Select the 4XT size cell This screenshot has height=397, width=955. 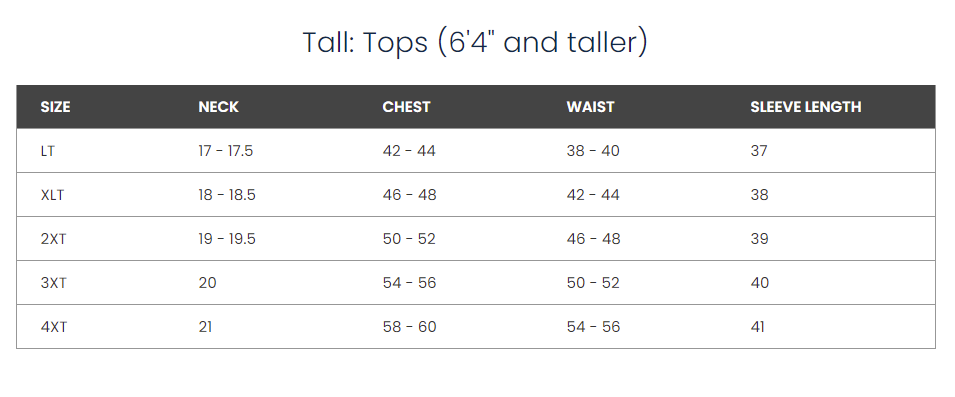pyautogui.click(x=54, y=327)
